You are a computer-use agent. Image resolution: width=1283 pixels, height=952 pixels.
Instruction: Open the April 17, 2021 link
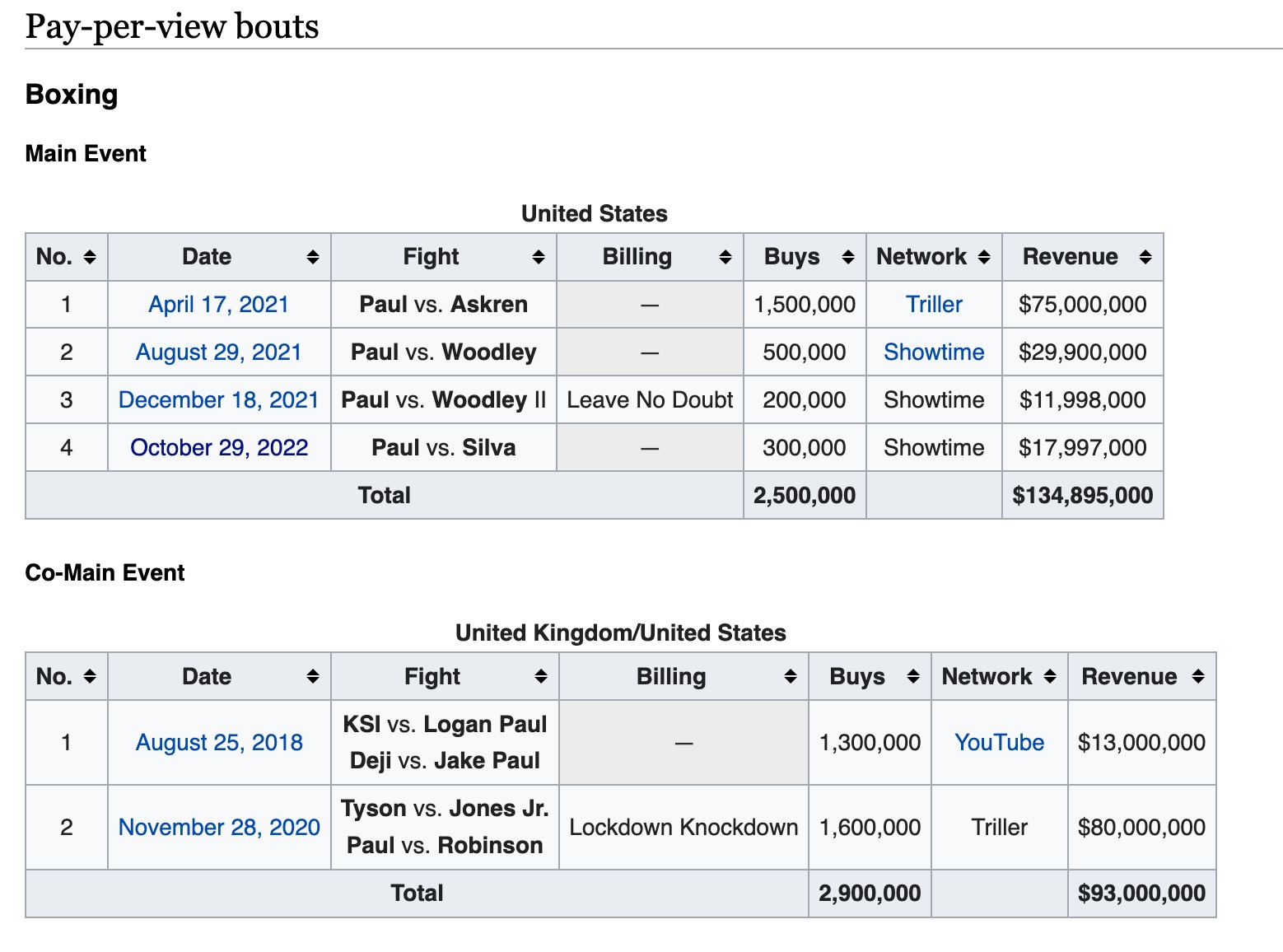[x=218, y=305]
